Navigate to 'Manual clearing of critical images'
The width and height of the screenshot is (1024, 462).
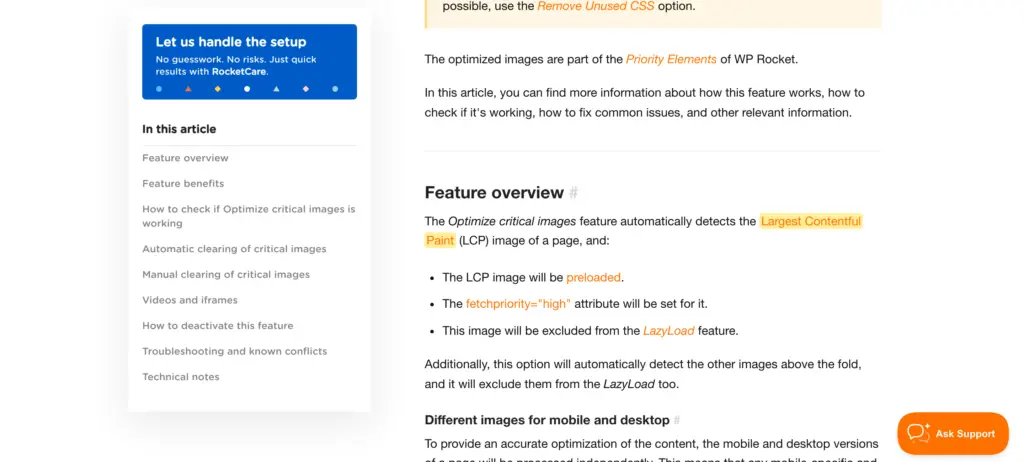(x=226, y=274)
